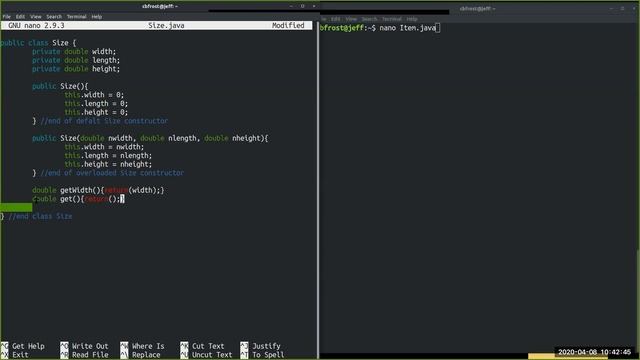Viewport: 640px width, 360px height.
Task: Click the 'Modified' status in nano header
Action: tap(288, 25)
